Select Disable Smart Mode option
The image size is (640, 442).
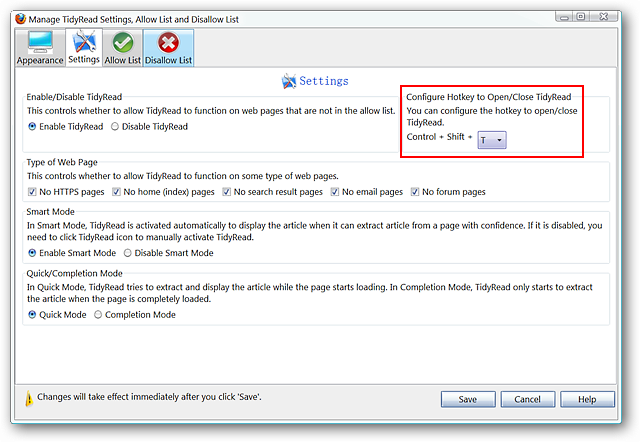coord(128,253)
